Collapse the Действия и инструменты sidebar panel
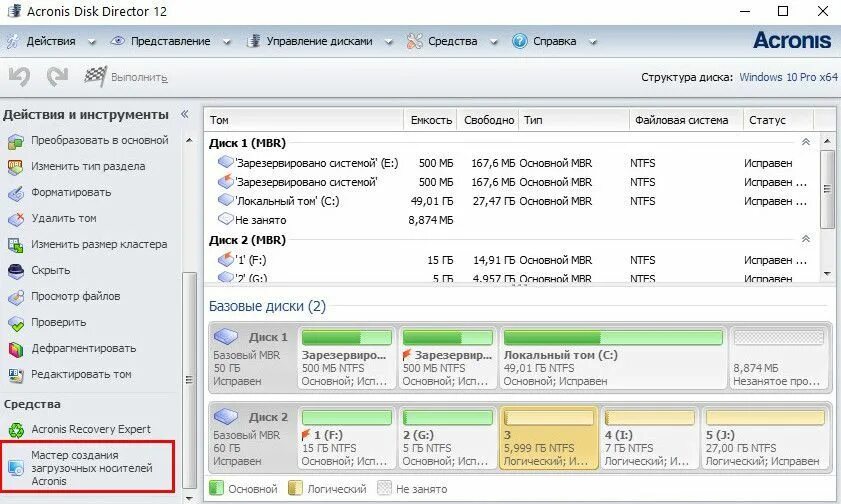Image resolution: width=841 pixels, height=504 pixels. click(185, 114)
